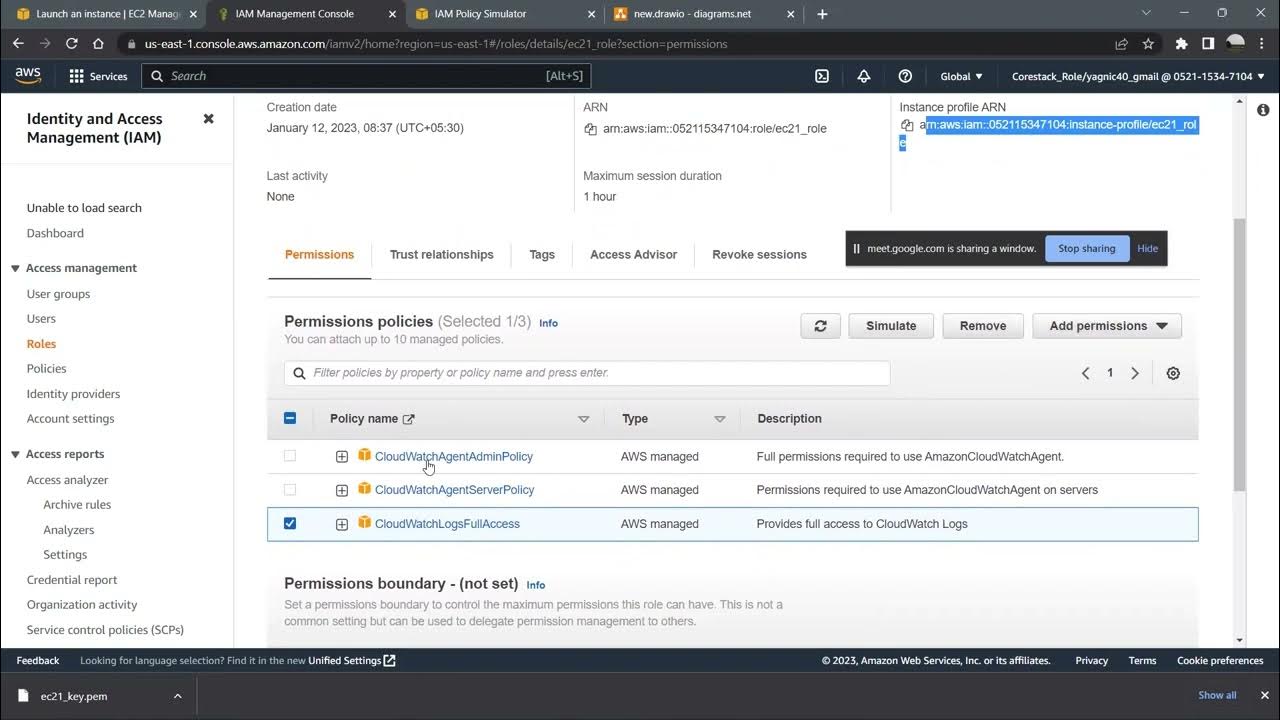Image resolution: width=1280 pixels, height=720 pixels.
Task: Copy the role ARN with the copy icon
Action: [x=591, y=129]
